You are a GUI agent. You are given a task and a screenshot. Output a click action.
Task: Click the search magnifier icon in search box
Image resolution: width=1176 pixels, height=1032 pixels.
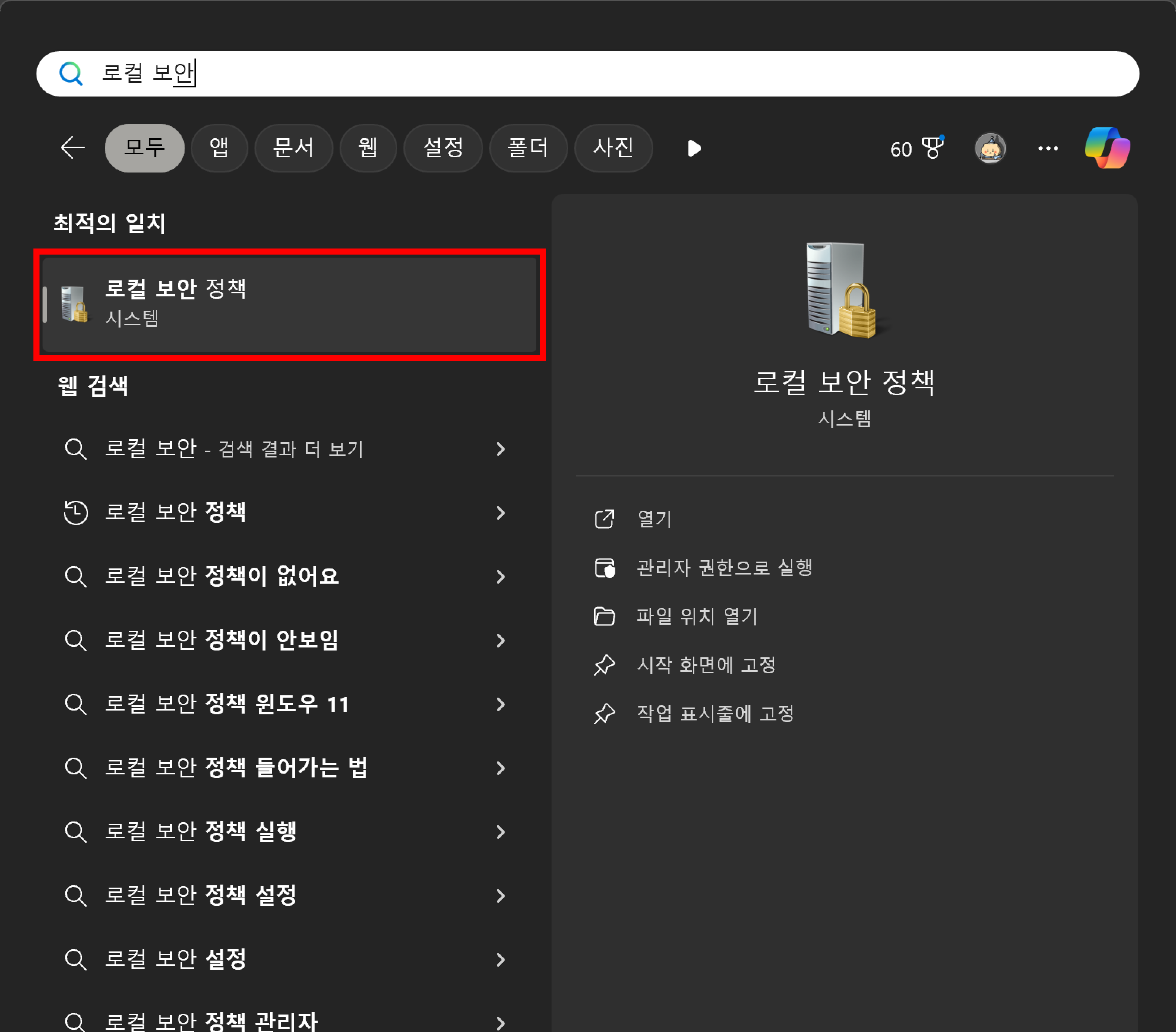(71, 74)
